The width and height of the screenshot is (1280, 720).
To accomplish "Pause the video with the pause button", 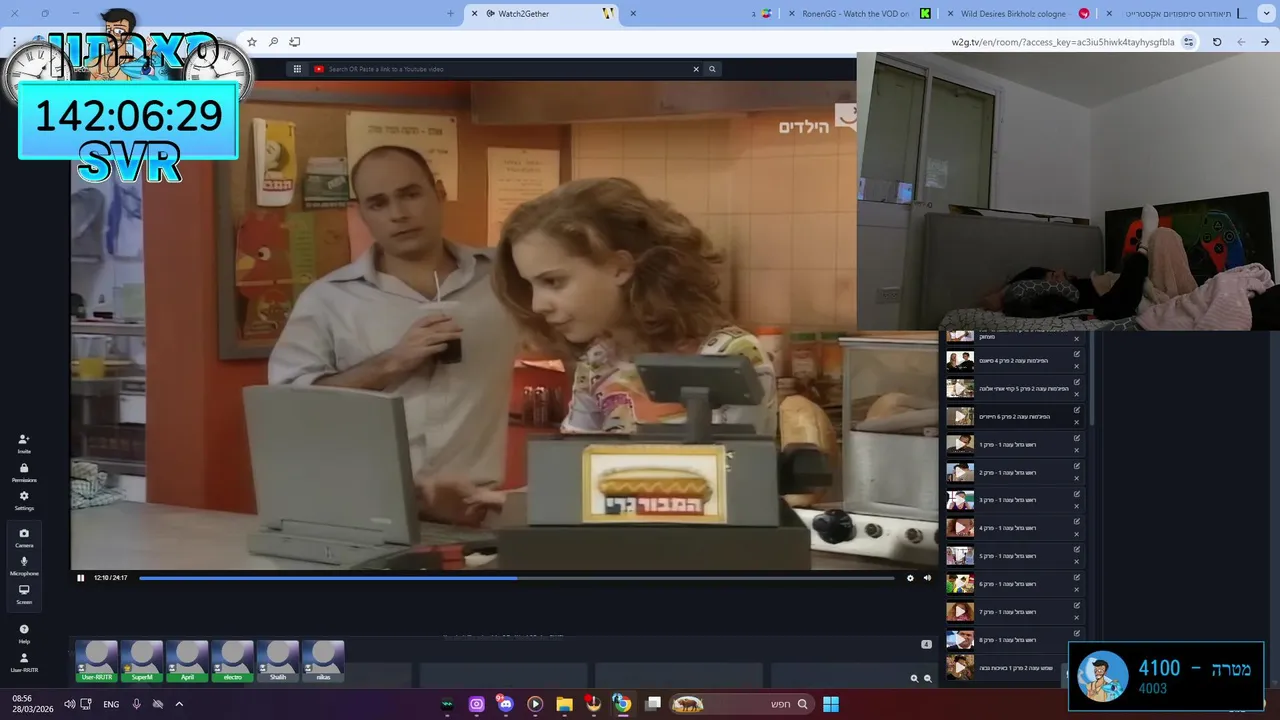I will coord(81,577).
